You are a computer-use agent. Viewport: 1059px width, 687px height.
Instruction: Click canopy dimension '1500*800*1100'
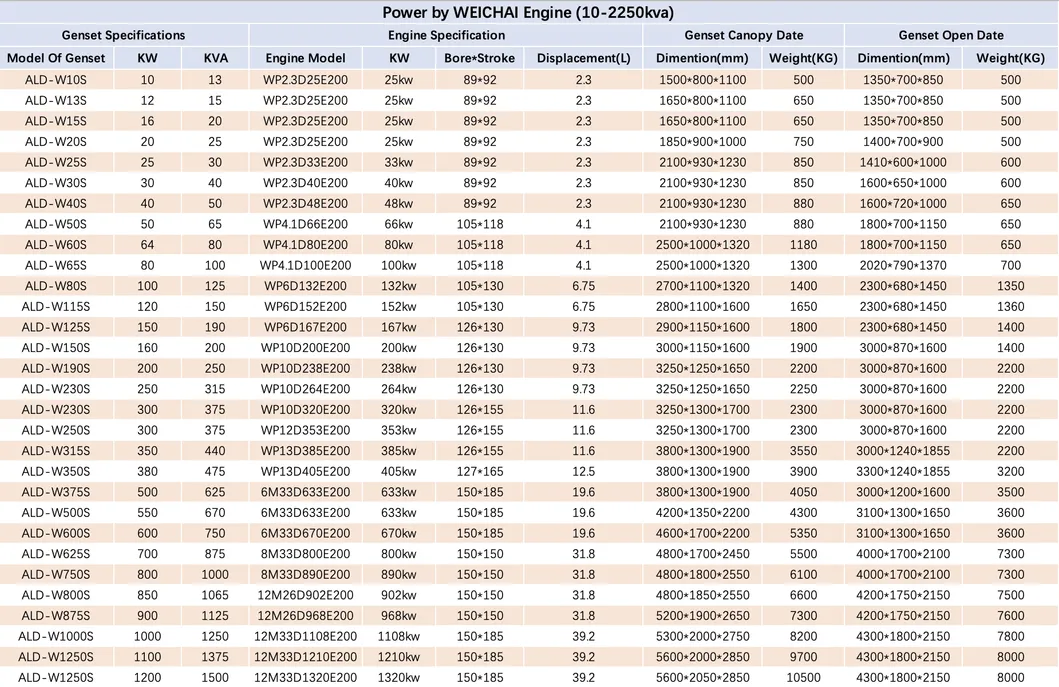click(x=702, y=80)
